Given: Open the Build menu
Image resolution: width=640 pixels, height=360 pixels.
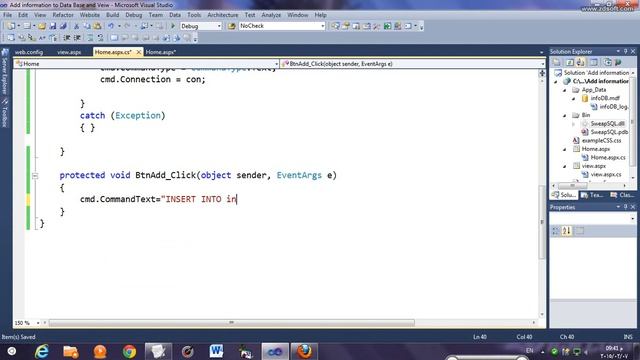Looking at the screenshot, I should pos(112,15).
